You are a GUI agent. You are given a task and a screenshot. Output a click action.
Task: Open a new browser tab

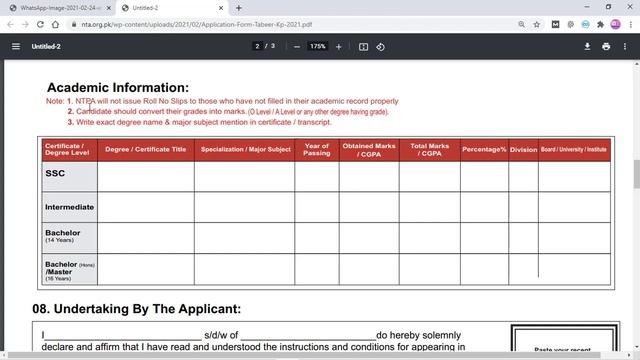[x=239, y=8]
